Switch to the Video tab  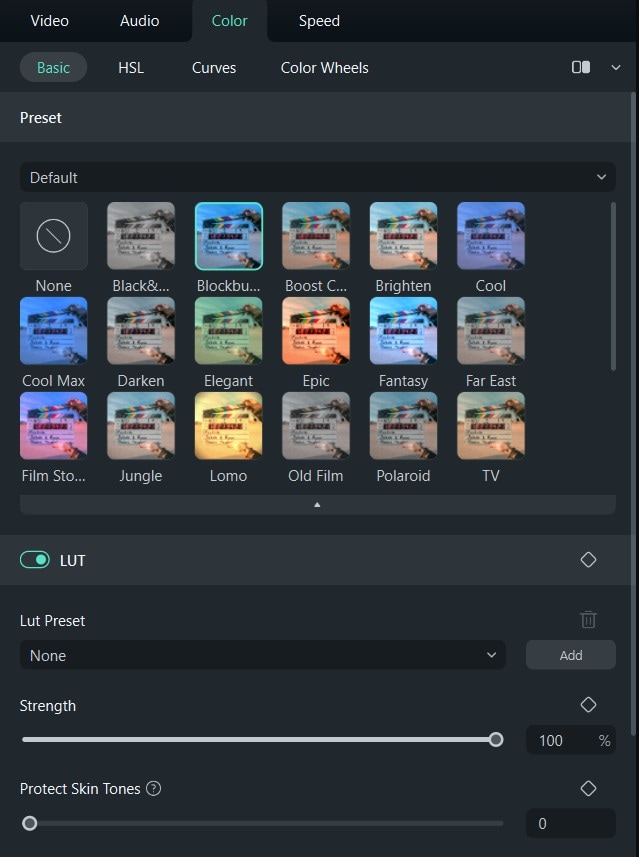49,21
